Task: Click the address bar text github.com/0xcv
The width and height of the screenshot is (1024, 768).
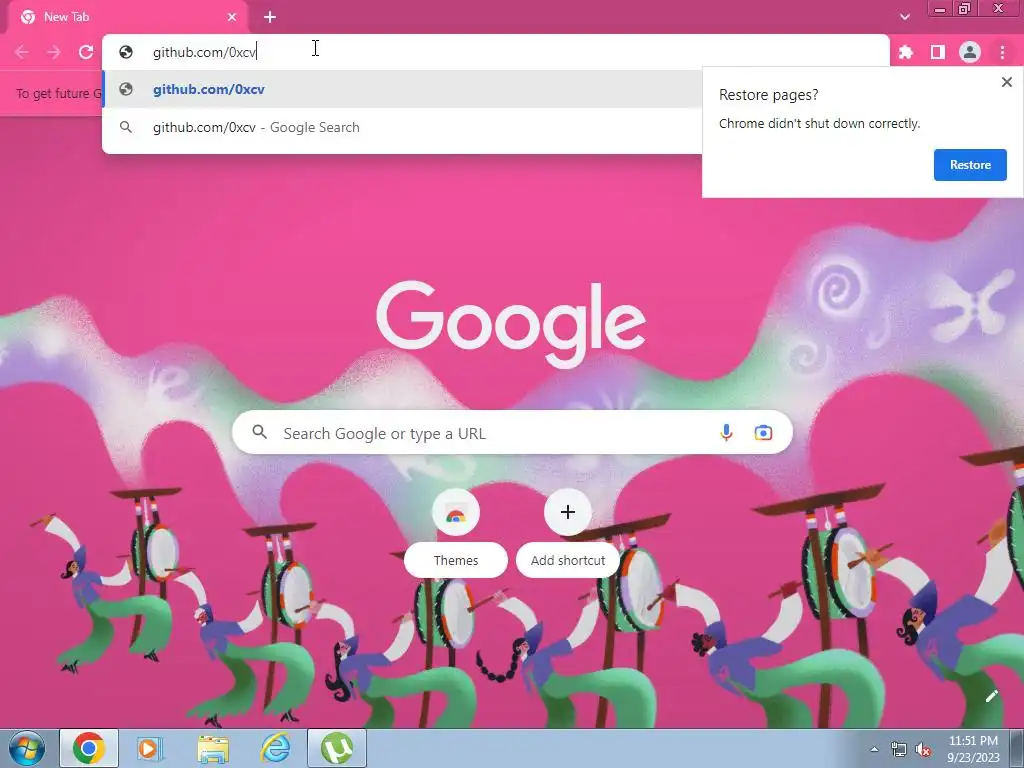Action: (x=204, y=52)
